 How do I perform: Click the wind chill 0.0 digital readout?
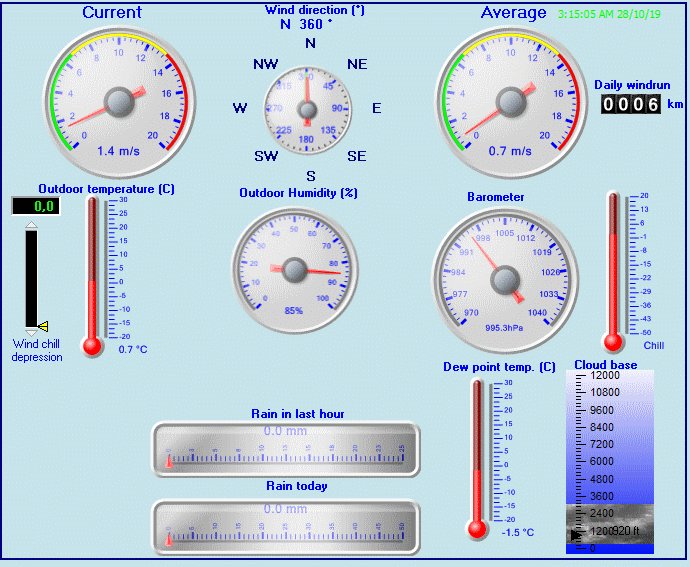tap(36, 206)
